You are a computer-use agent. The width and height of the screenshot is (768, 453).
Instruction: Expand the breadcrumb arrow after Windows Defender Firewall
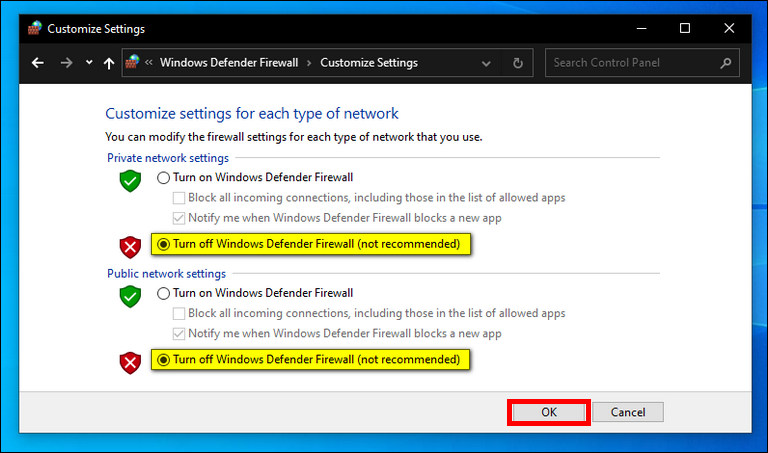click(x=309, y=63)
